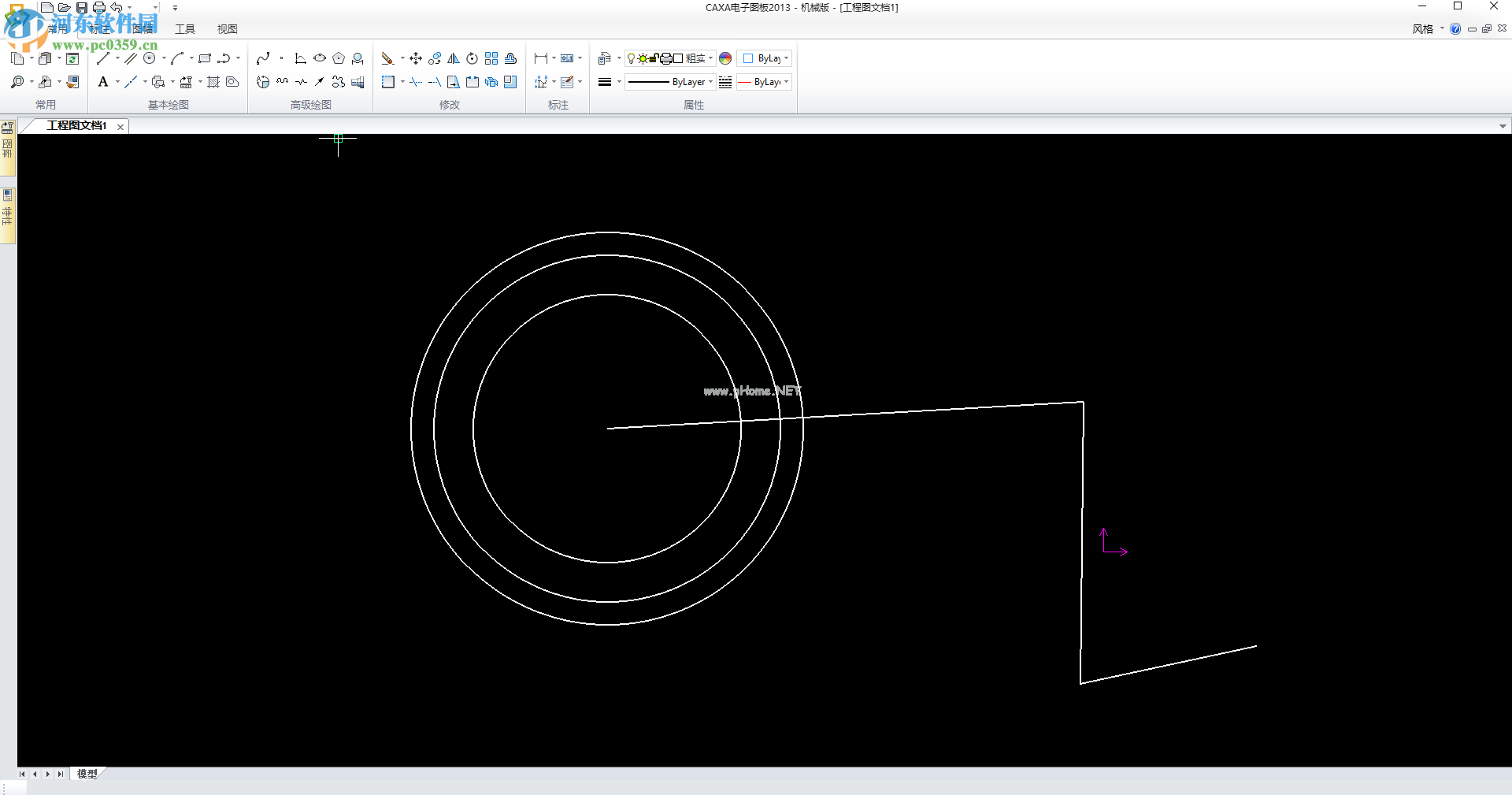
Task: Select the Ellipse tool
Action: [320, 58]
